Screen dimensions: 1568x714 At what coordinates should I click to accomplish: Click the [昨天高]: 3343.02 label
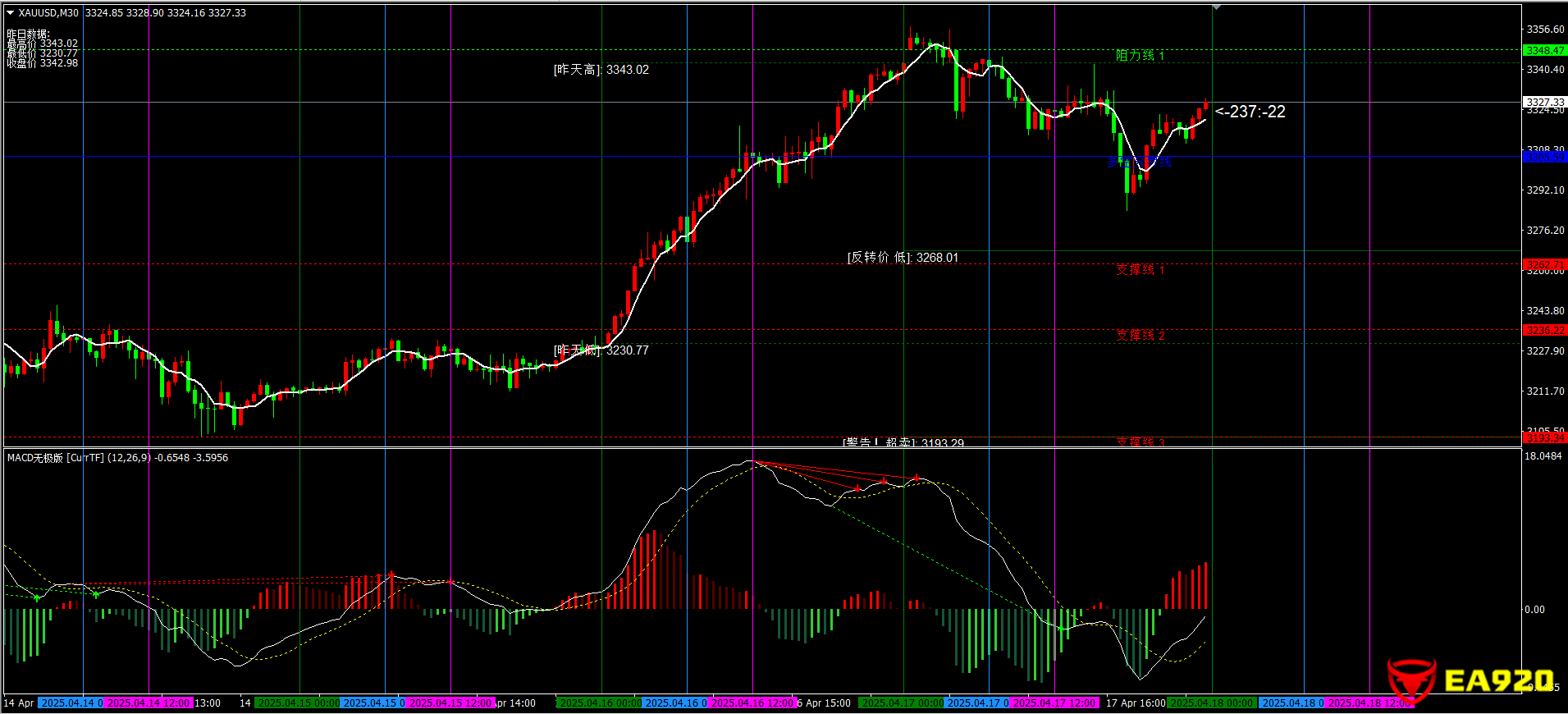601,70
